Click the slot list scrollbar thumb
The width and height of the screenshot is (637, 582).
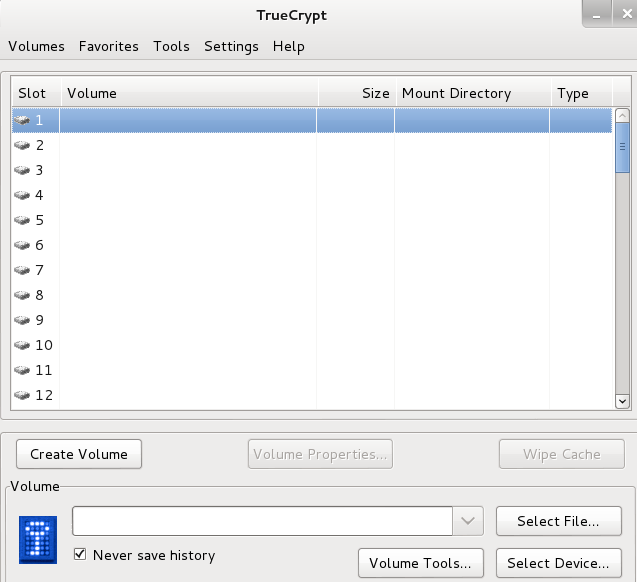pyautogui.click(x=622, y=148)
